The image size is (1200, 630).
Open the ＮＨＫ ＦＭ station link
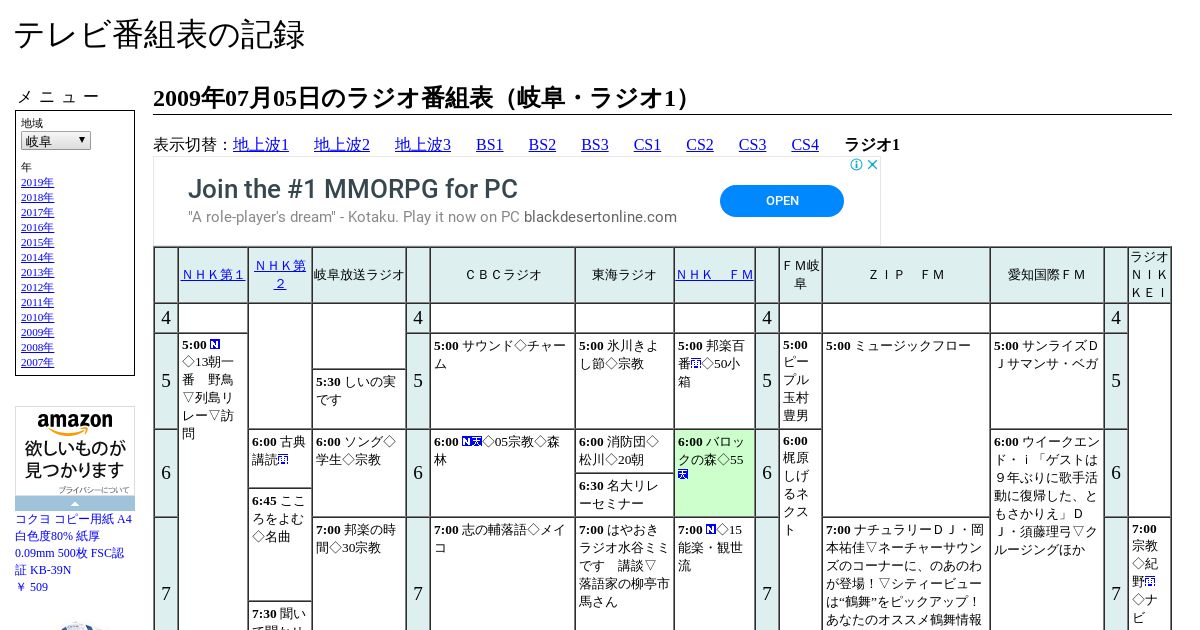(715, 275)
